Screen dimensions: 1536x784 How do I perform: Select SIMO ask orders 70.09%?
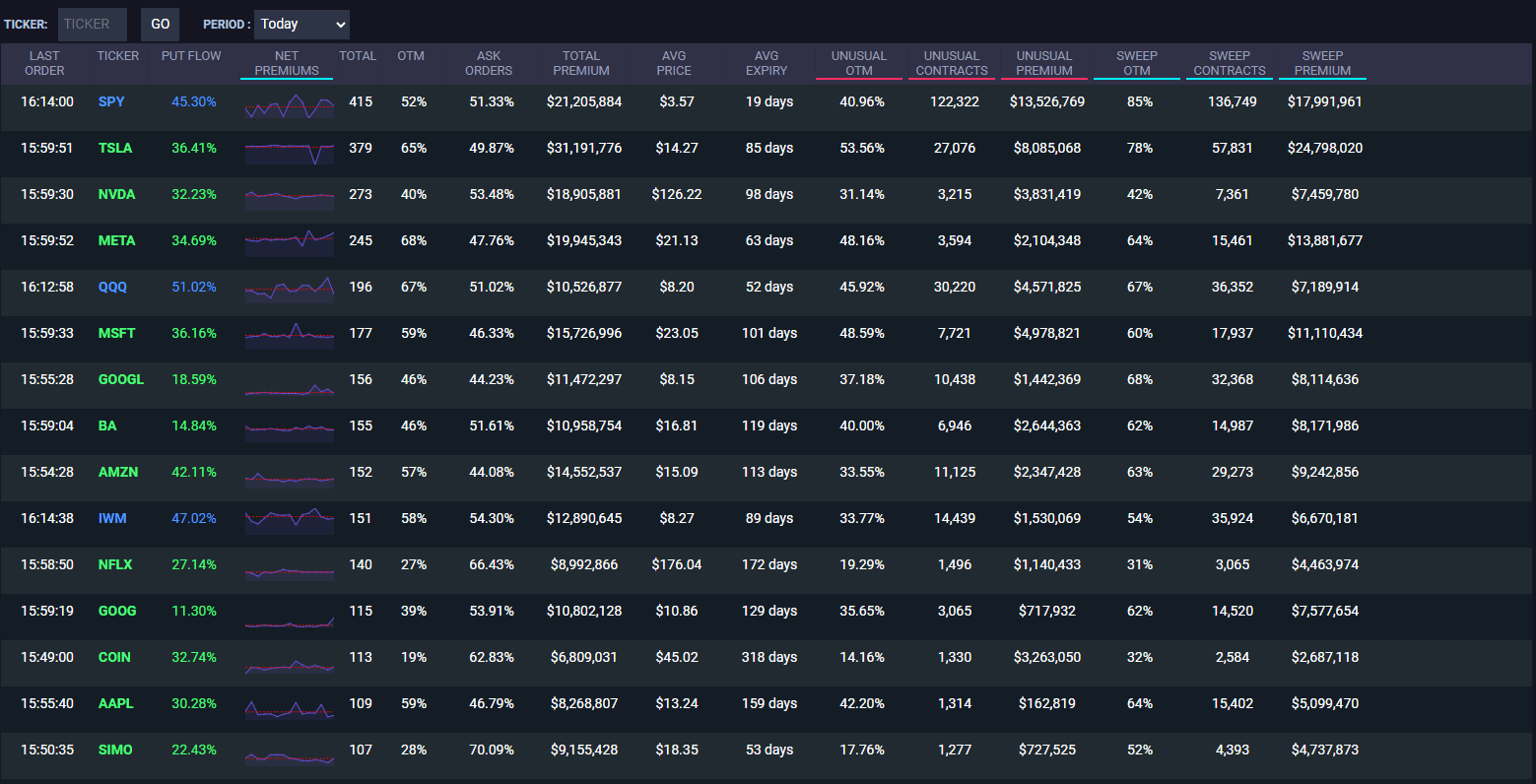tap(492, 750)
